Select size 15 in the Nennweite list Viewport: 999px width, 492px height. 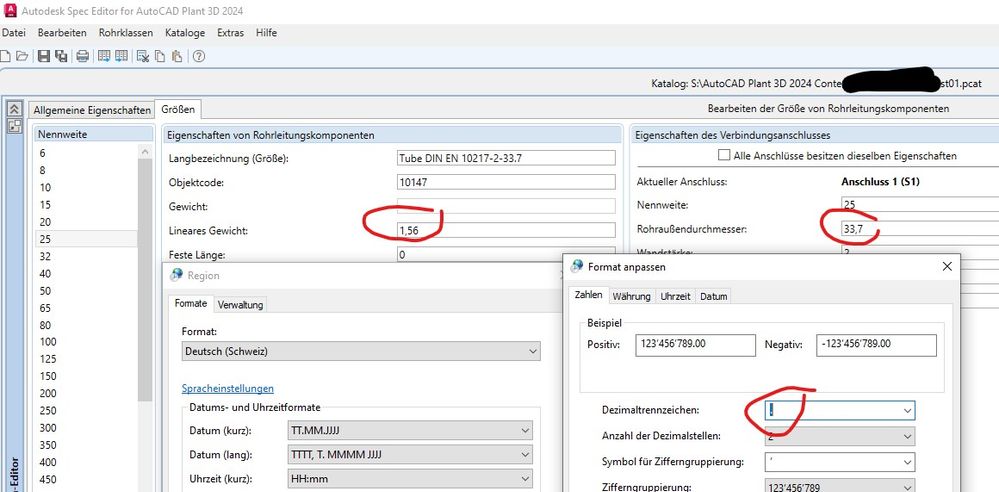click(85, 205)
